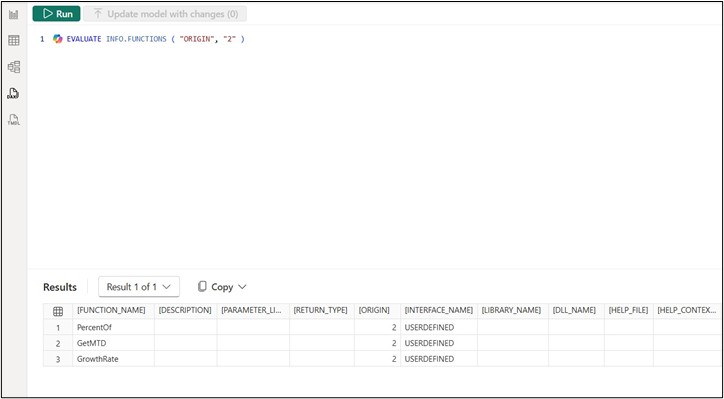
Task: Open TMDL view sidebar icon
Action: [x=14, y=120]
